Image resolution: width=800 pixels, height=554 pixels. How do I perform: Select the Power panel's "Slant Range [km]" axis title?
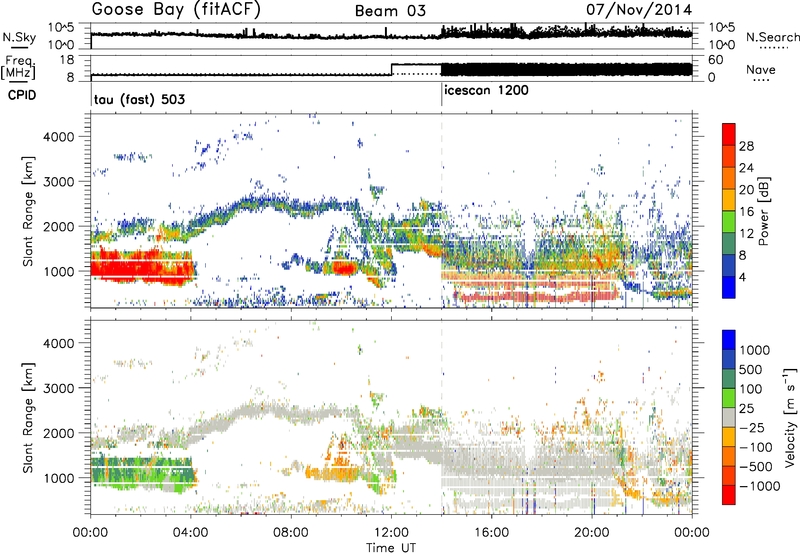click(28, 211)
